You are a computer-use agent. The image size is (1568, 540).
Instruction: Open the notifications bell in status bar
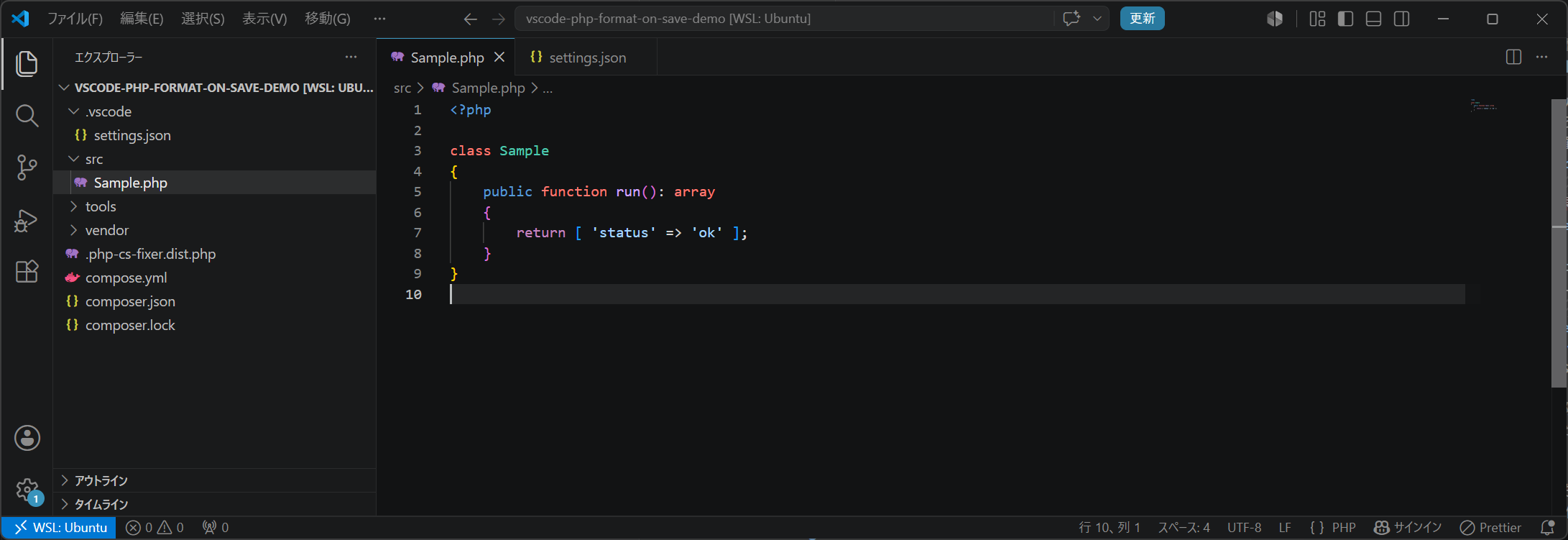point(1547,528)
